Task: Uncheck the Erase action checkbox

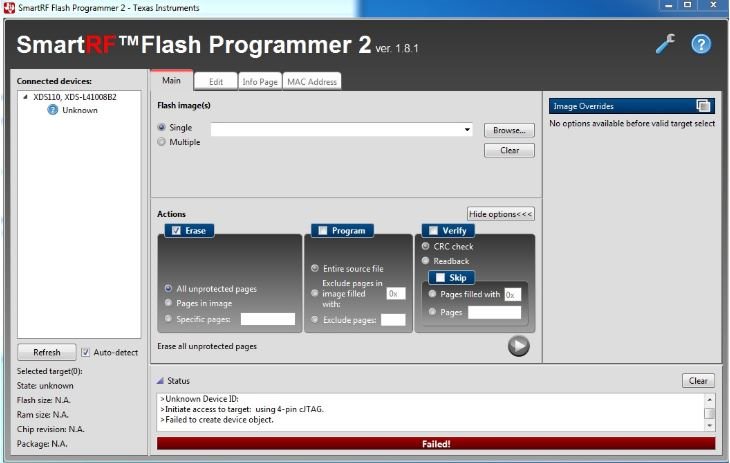Action: pos(176,231)
